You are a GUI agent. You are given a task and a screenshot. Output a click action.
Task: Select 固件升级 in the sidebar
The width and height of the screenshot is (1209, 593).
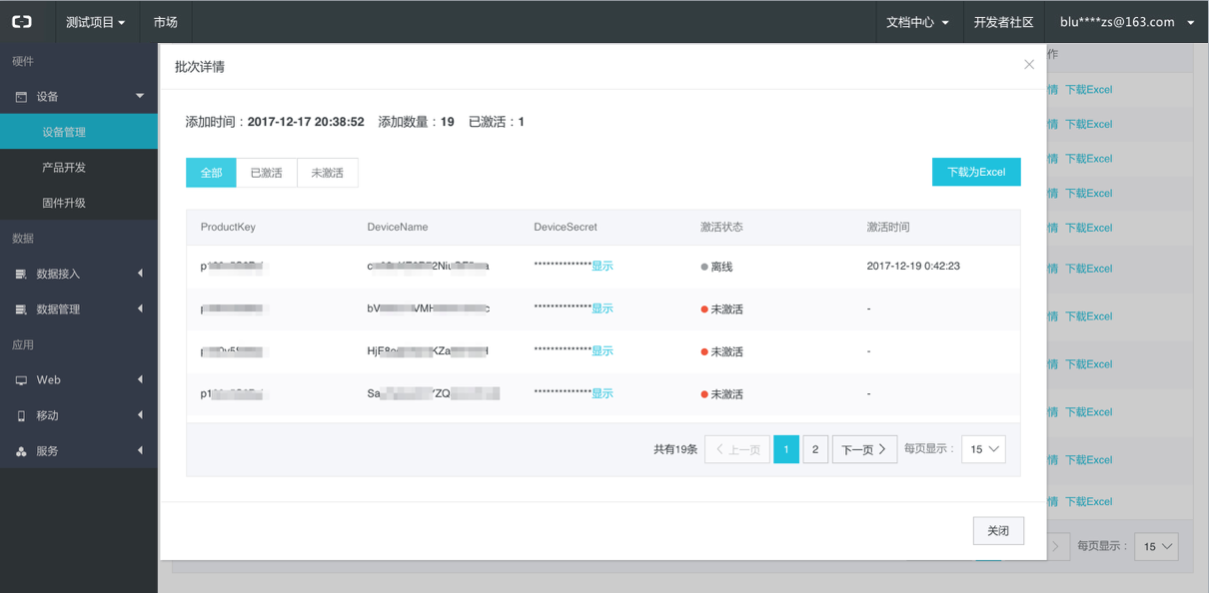(79, 203)
